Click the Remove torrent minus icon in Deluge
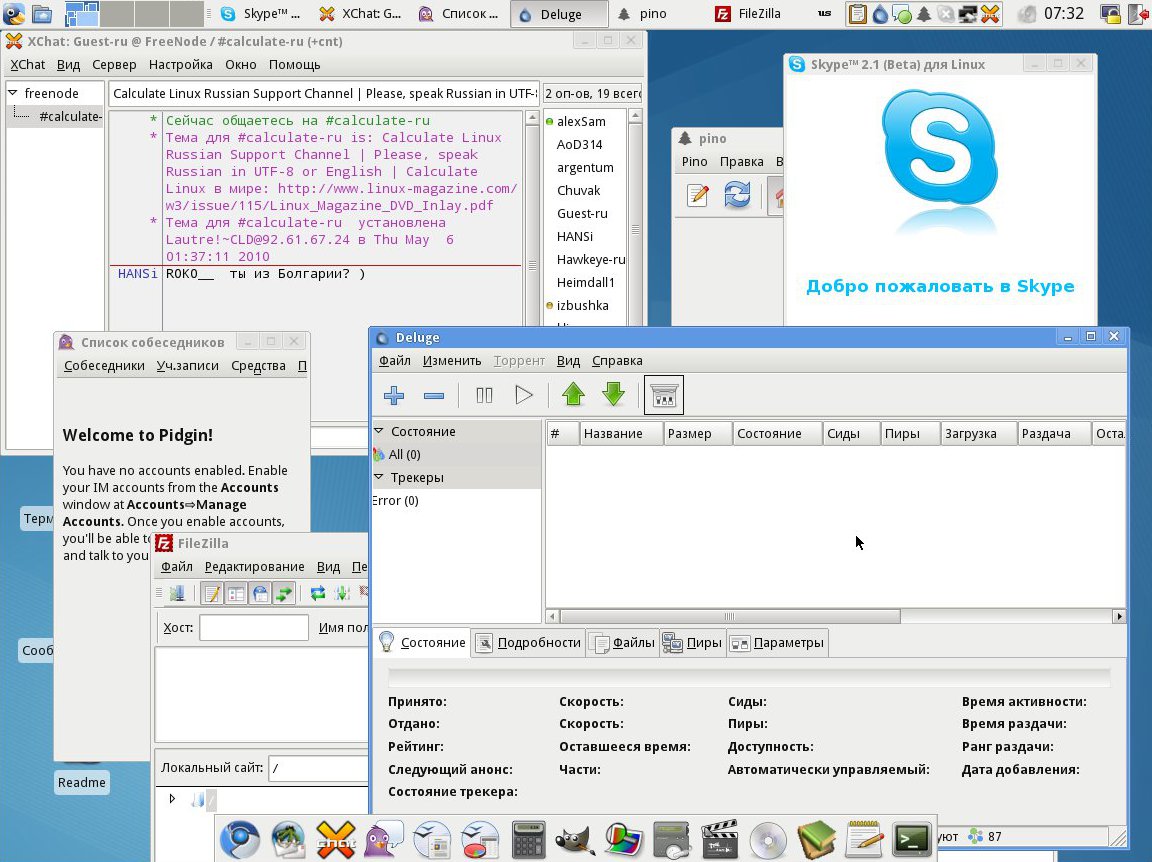 click(x=434, y=396)
